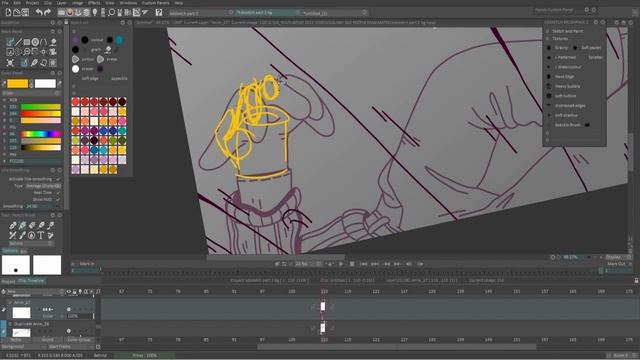Click the orange A color swatch

click(x=18, y=84)
